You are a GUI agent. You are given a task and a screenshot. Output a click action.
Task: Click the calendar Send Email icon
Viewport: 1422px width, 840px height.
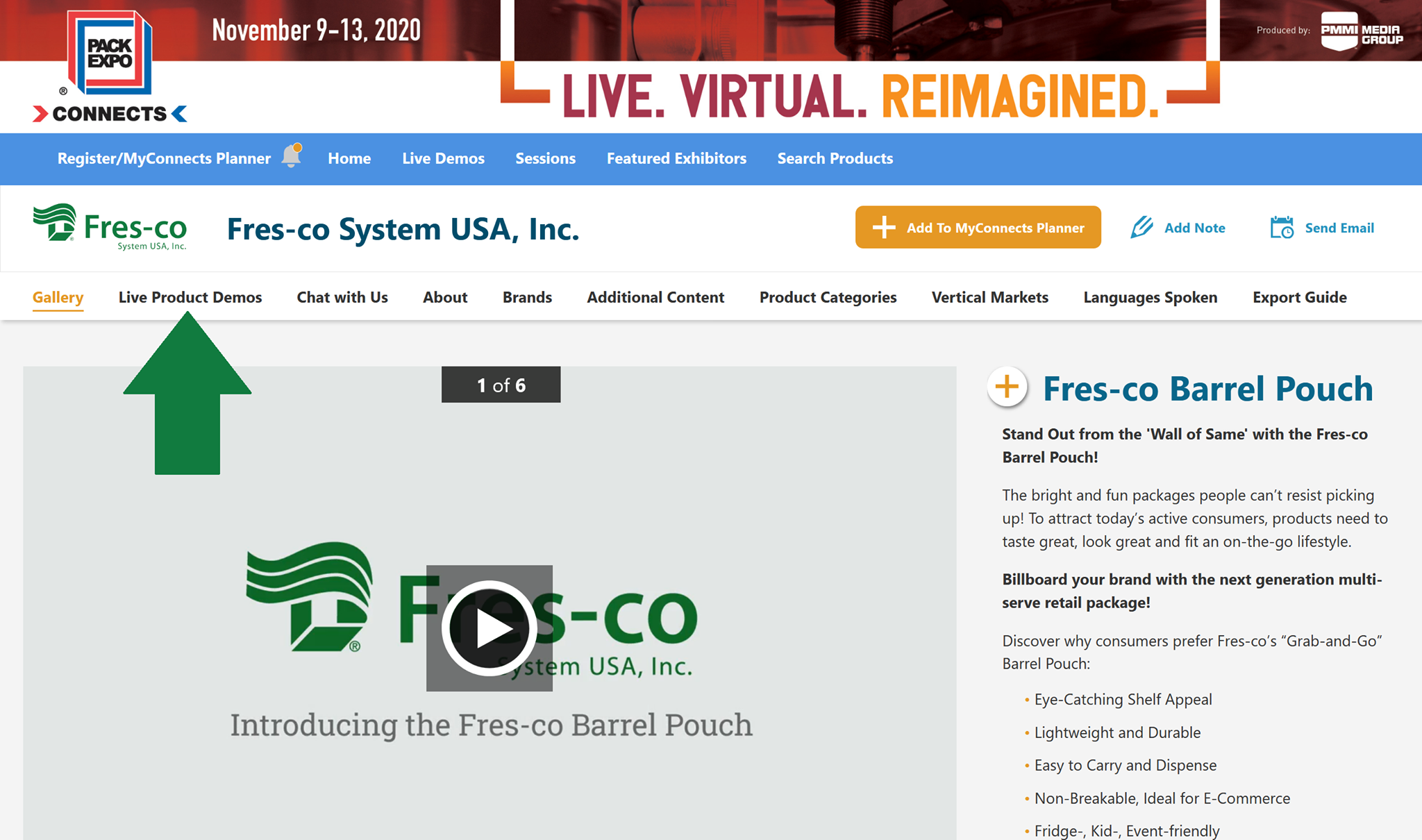(1282, 227)
